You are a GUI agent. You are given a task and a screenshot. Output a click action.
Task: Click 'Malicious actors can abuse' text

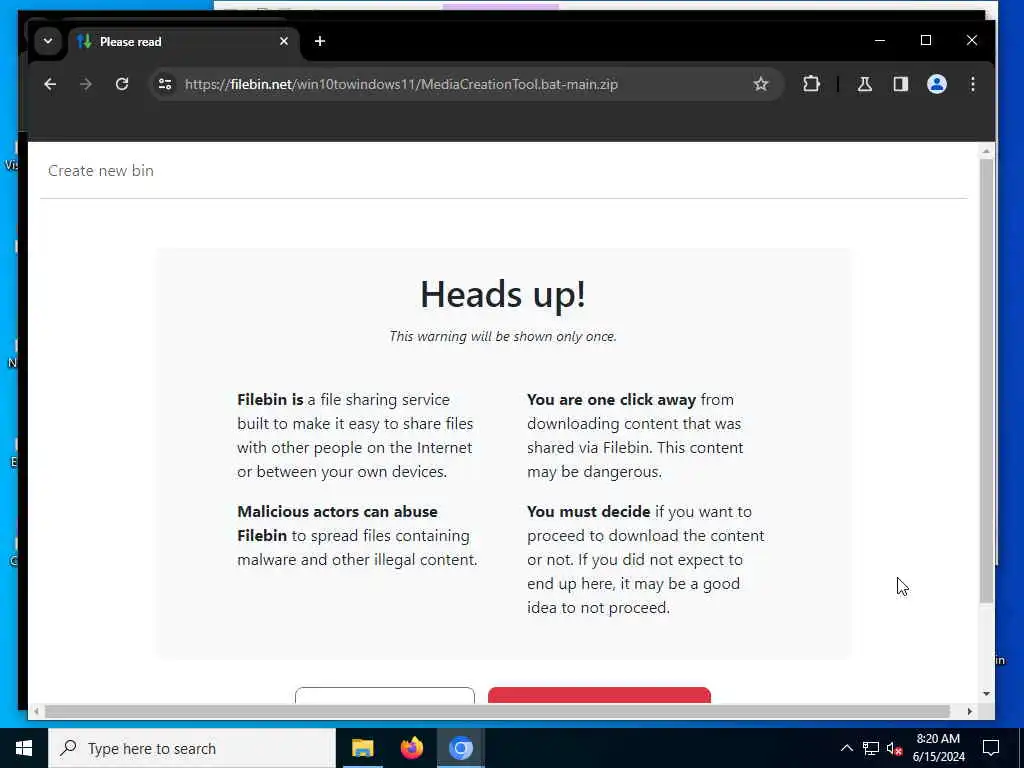pyautogui.click(x=338, y=511)
